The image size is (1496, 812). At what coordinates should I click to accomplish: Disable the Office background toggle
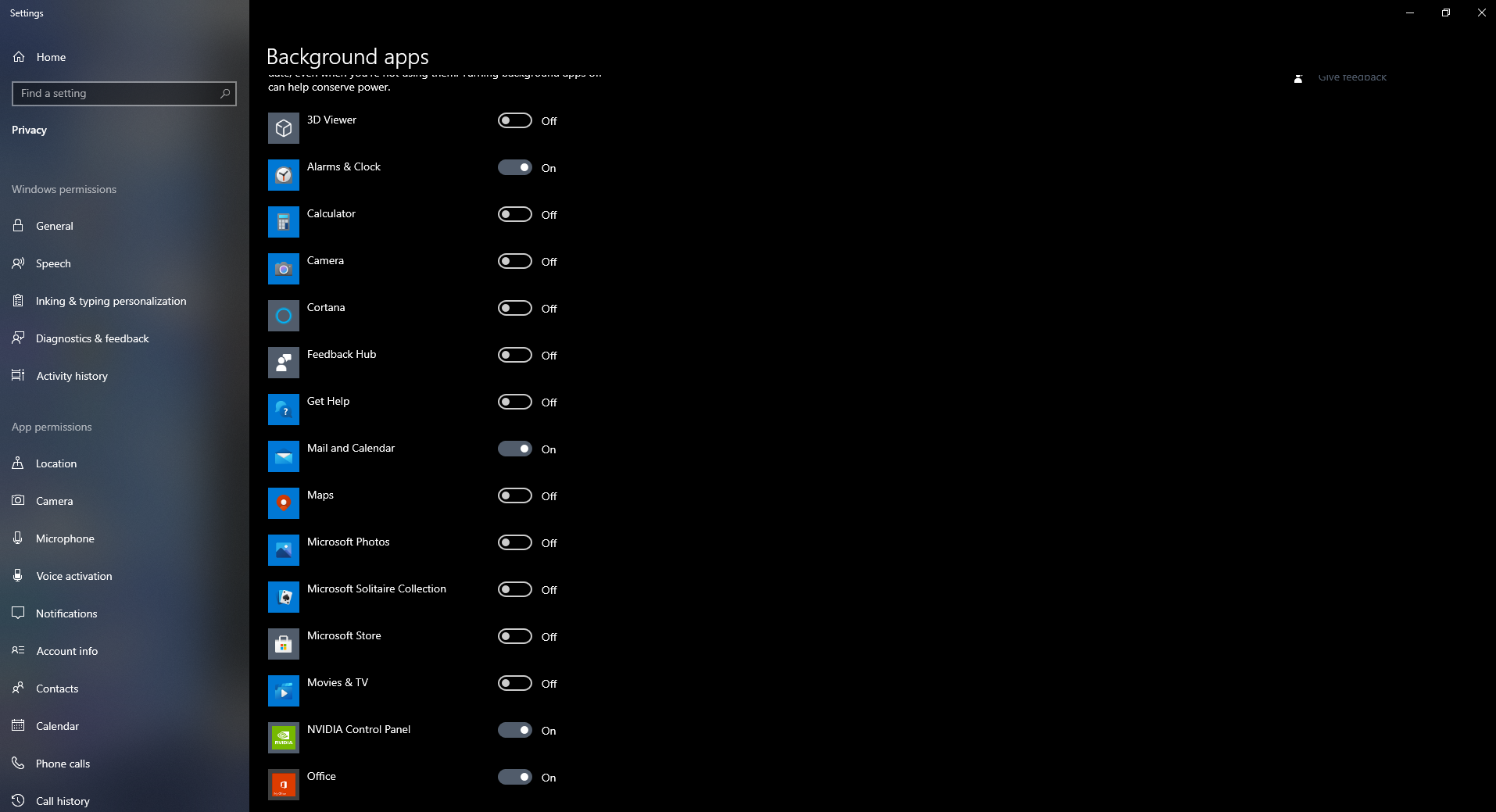tap(515, 777)
